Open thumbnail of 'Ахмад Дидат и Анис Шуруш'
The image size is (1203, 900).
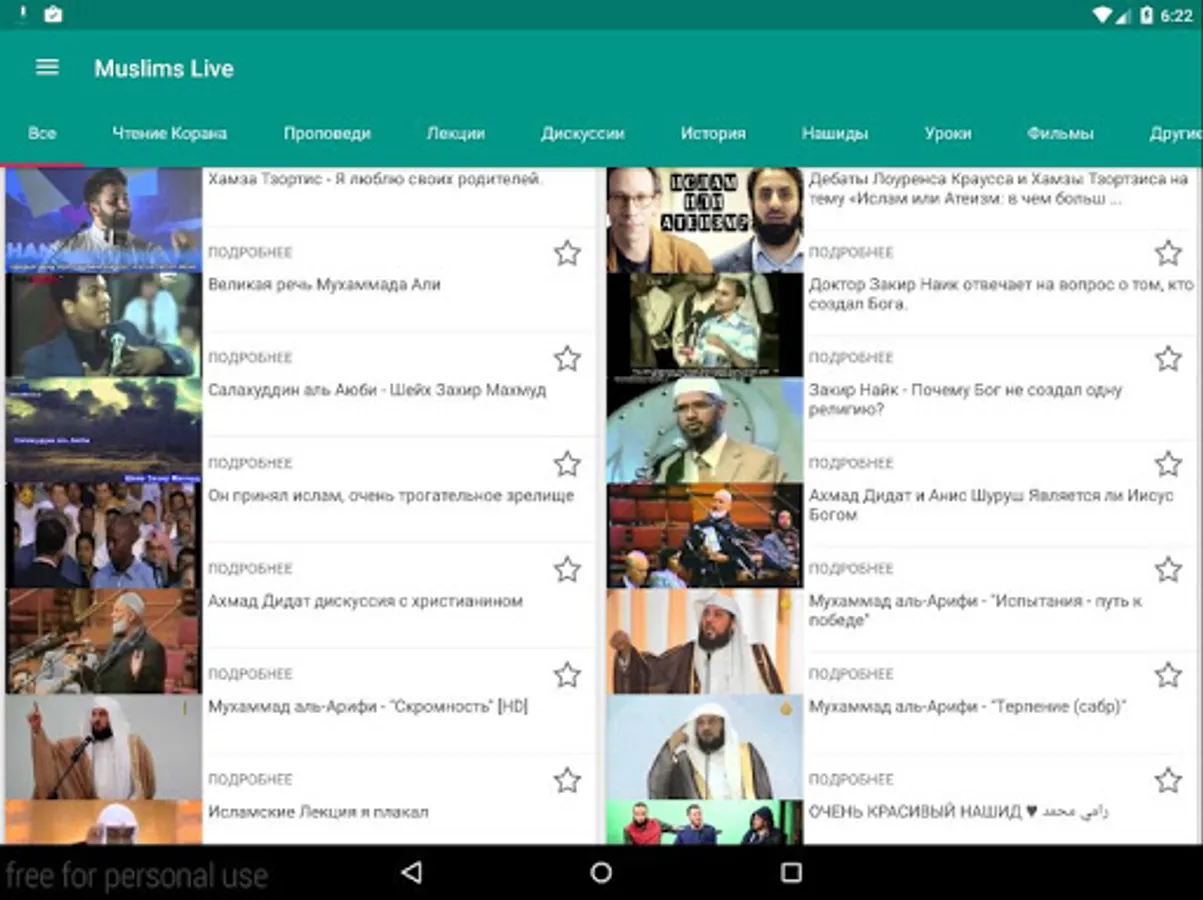705,536
